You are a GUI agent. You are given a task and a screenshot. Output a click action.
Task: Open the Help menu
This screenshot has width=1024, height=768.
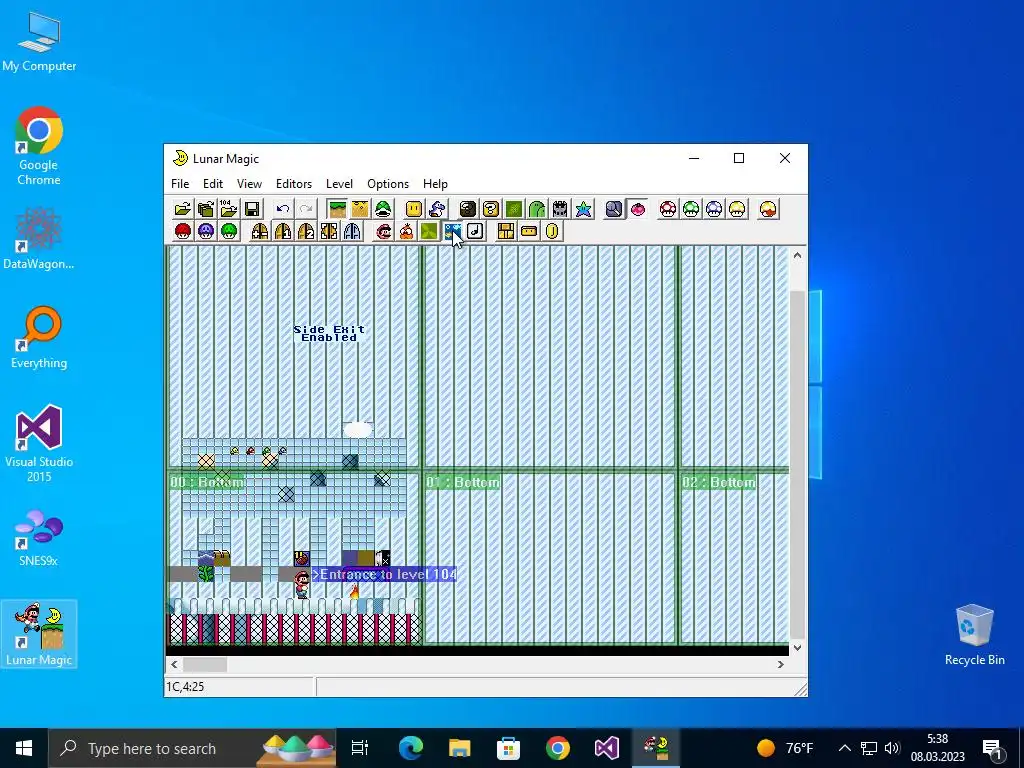tap(436, 184)
